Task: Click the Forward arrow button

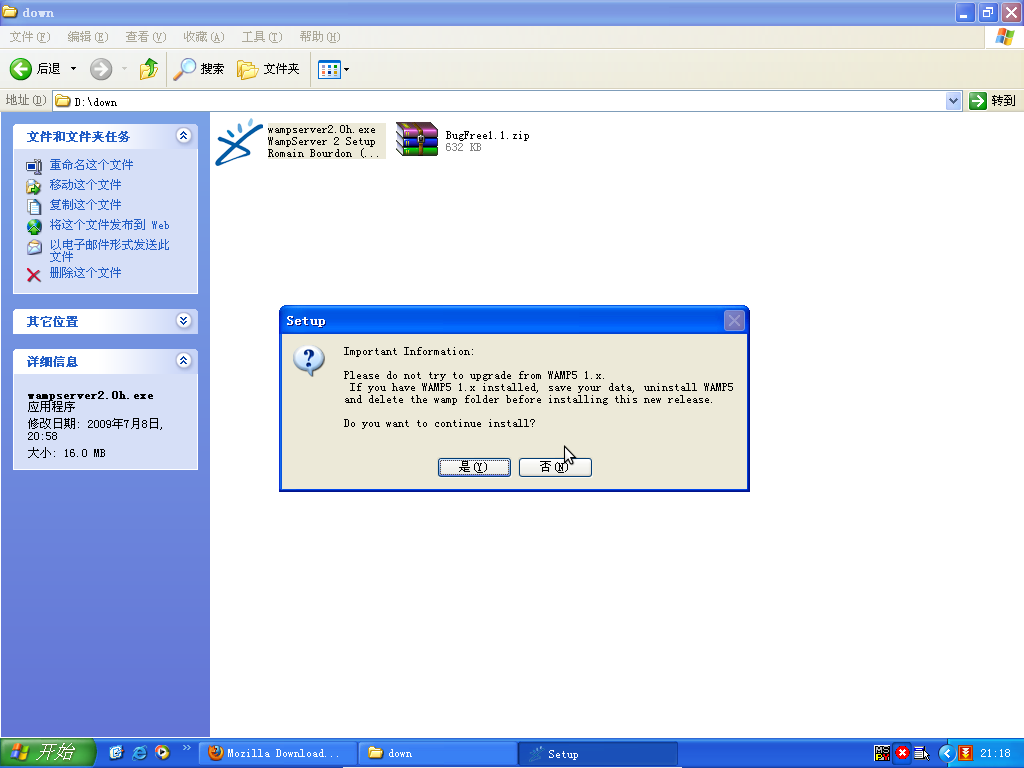Action: [x=101, y=69]
